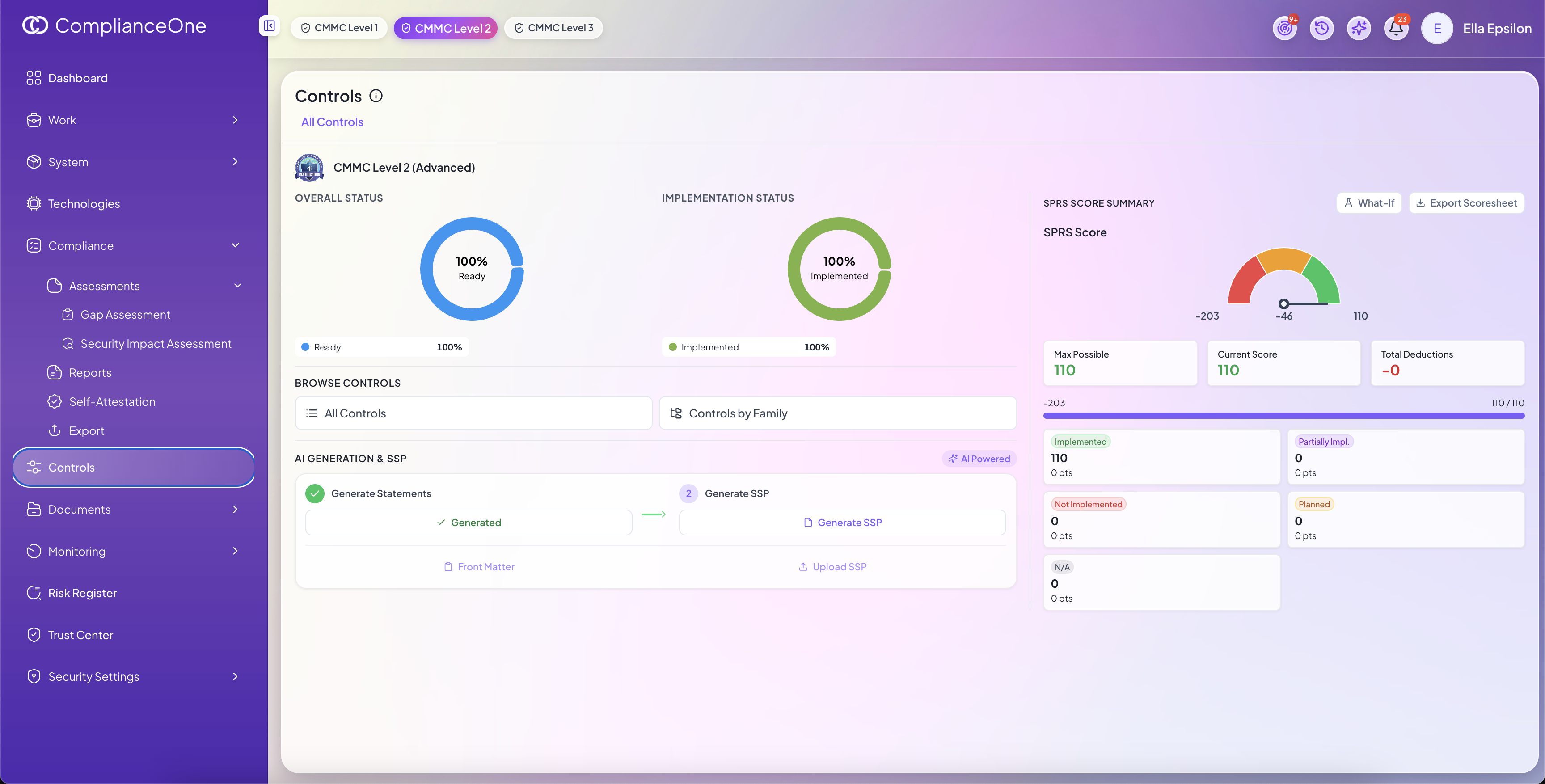1545x784 pixels.
Task: Open notifications bell
Action: [x=1396, y=28]
